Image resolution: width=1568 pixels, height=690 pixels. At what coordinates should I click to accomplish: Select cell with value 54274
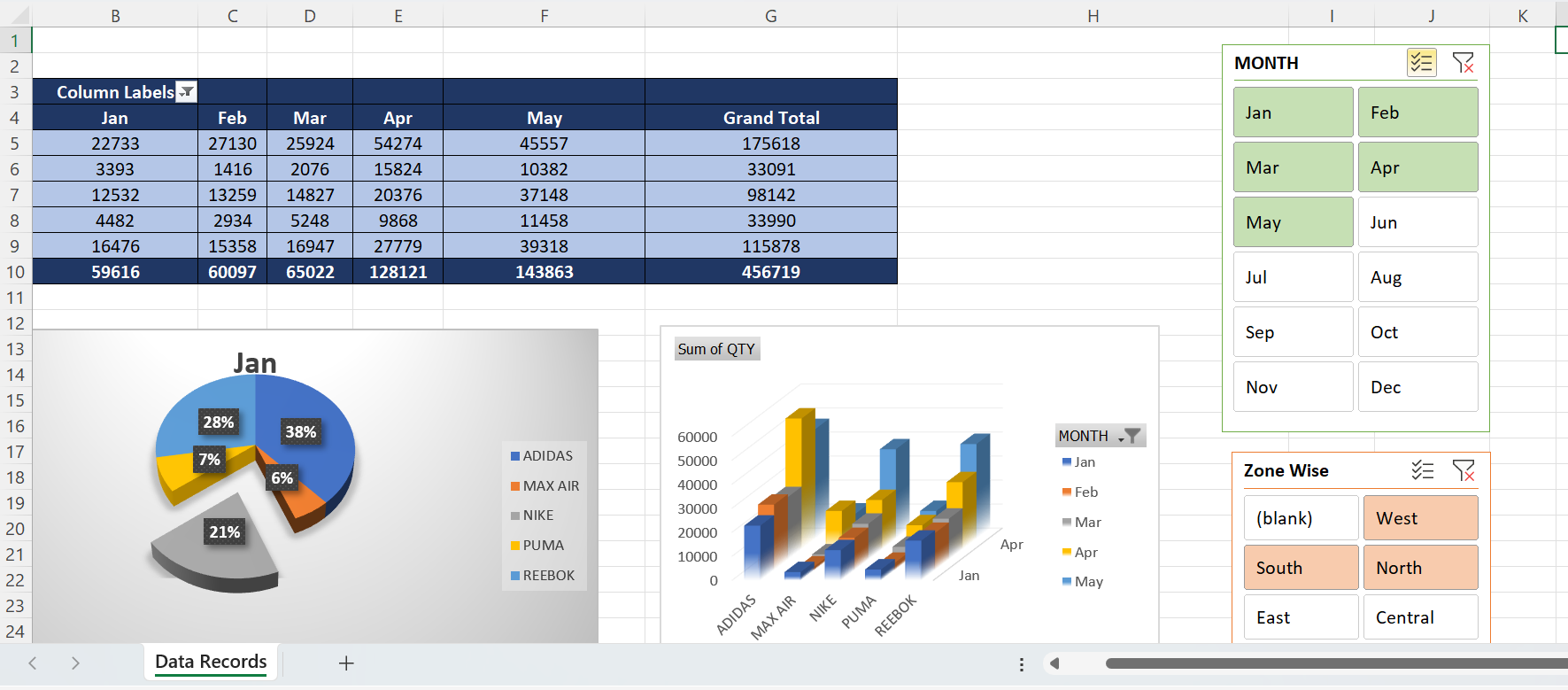click(398, 143)
